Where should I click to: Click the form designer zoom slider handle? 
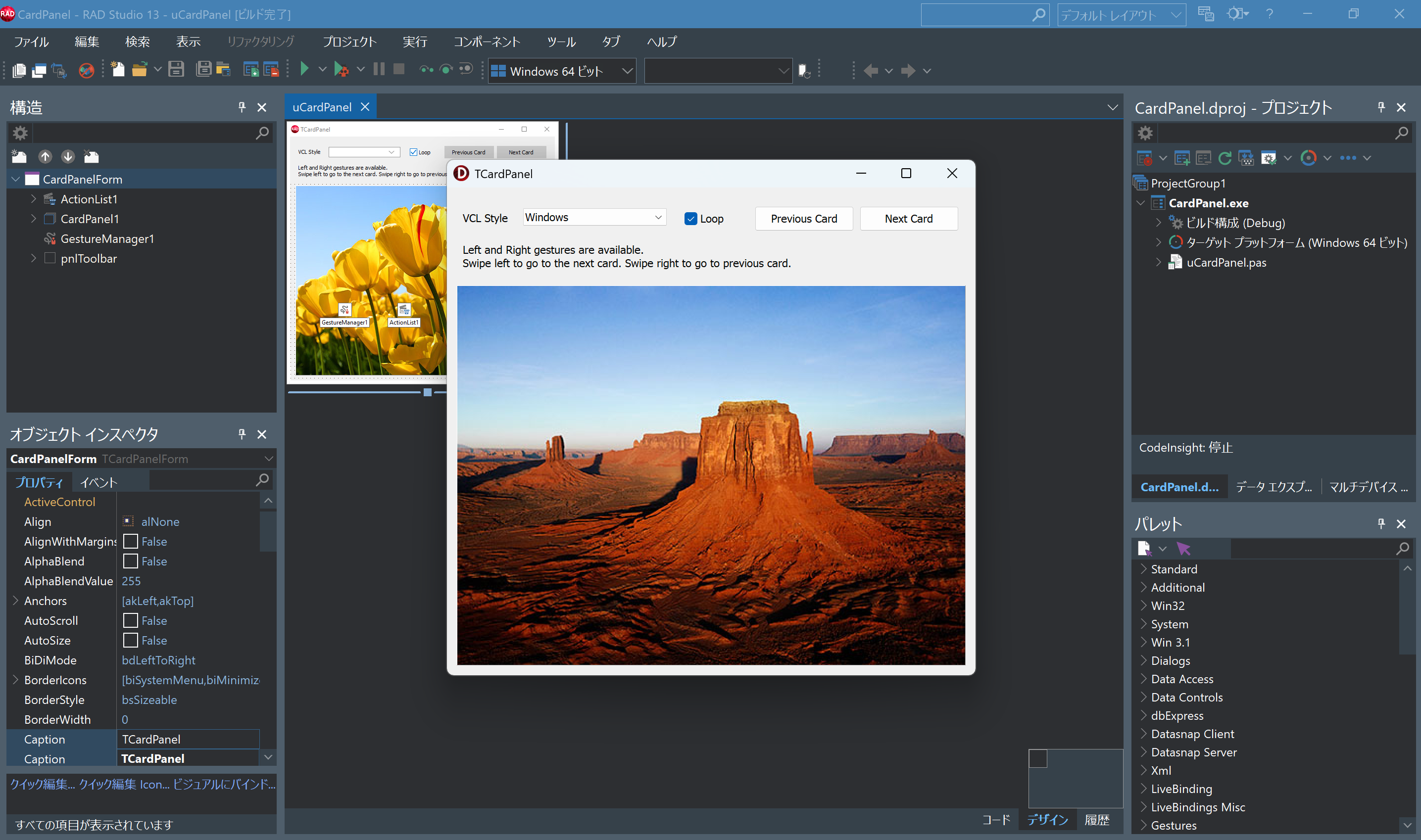click(x=428, y=392)
